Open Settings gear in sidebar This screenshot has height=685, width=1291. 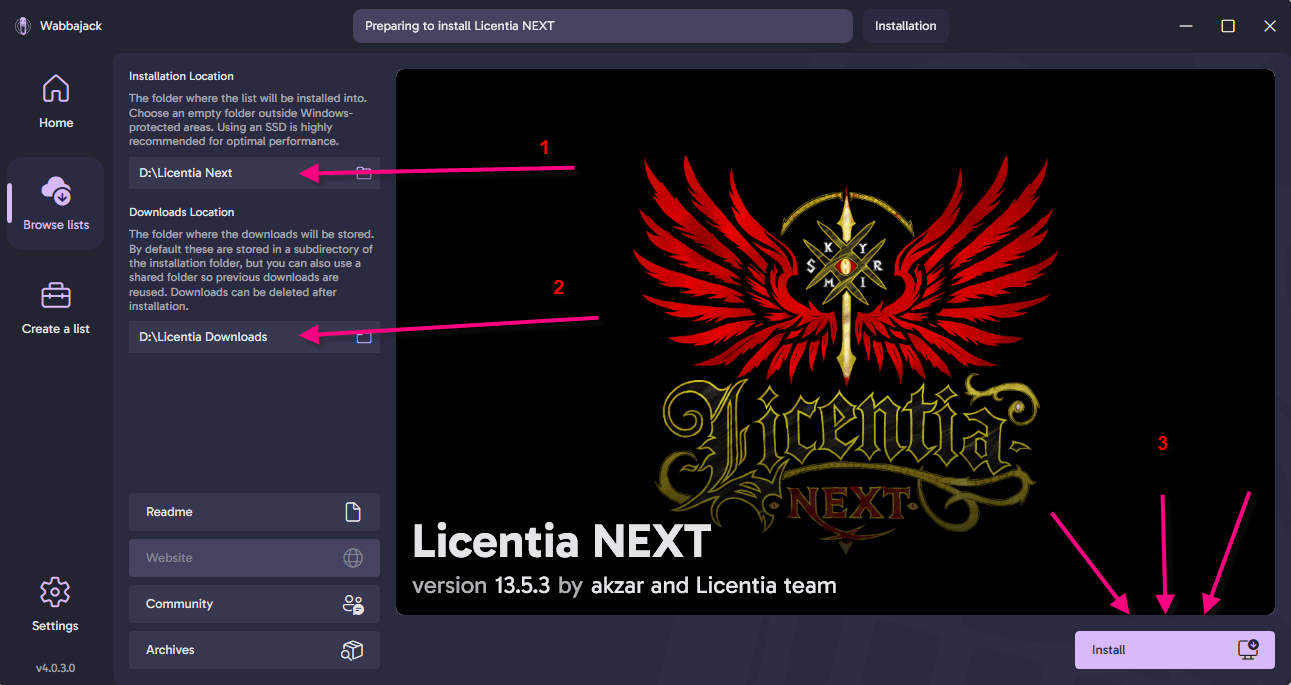pyautogui.click(x=55, y=592)
